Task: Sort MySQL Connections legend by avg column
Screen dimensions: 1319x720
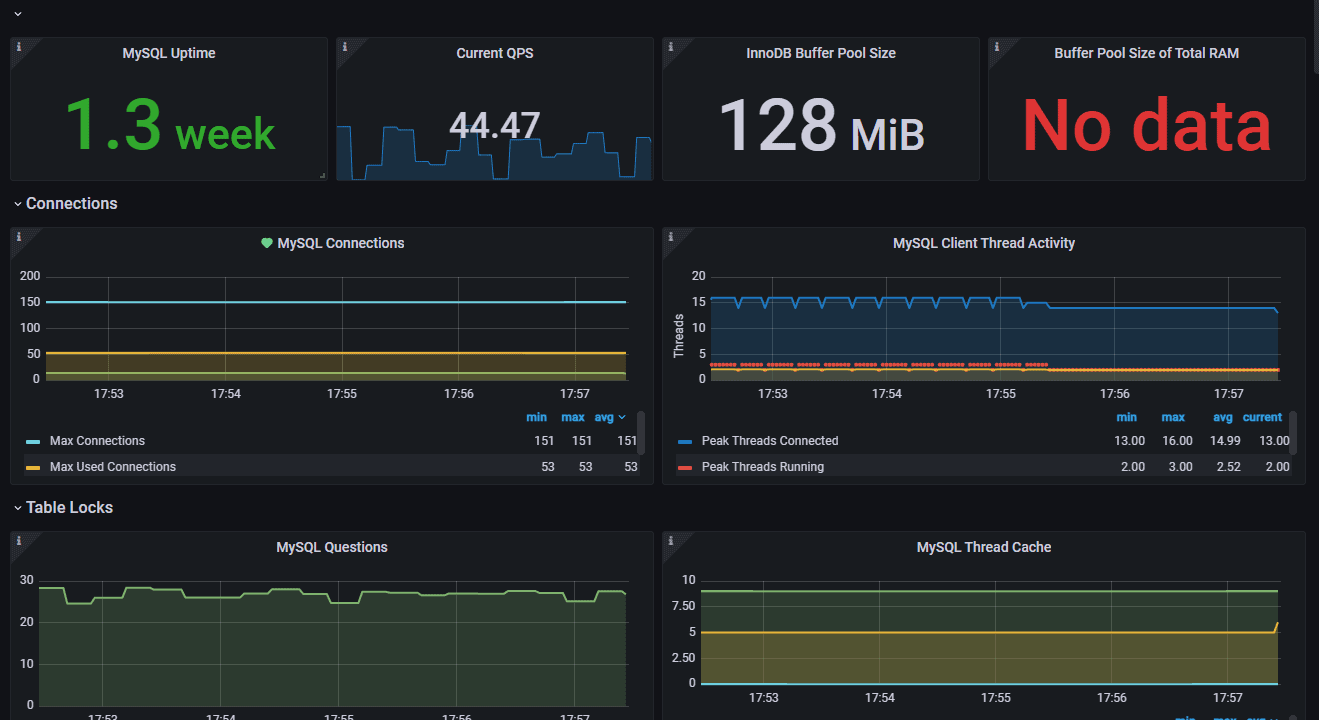Action: pos(609,417)
